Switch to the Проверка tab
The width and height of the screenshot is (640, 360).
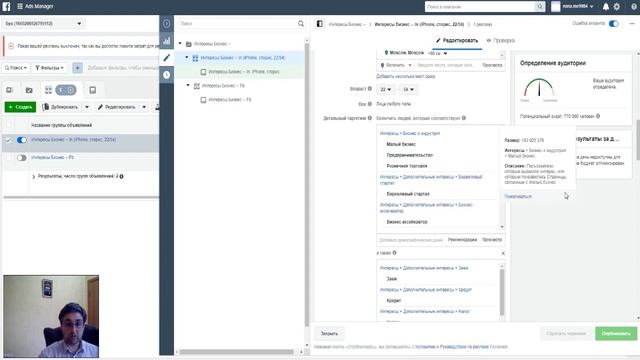[x=500, y=40]
